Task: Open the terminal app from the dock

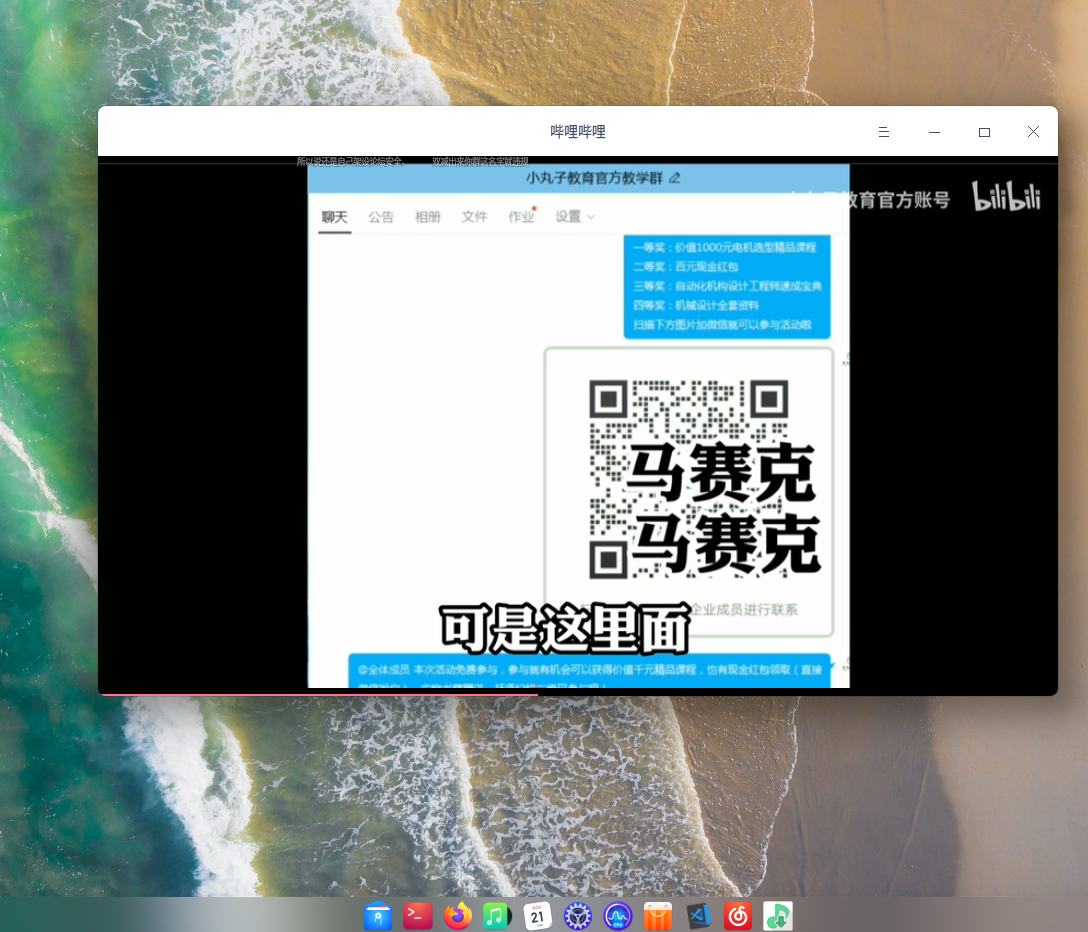Action: [418, 915]
